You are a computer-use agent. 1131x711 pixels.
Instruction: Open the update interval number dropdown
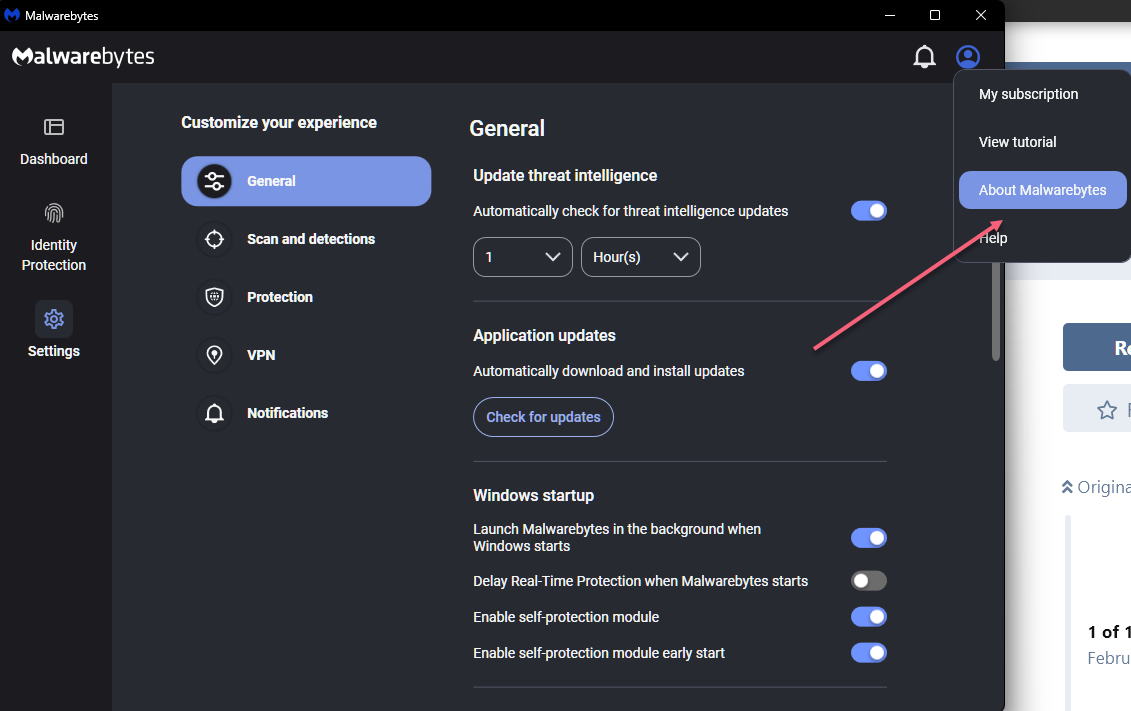coord(523,257)
